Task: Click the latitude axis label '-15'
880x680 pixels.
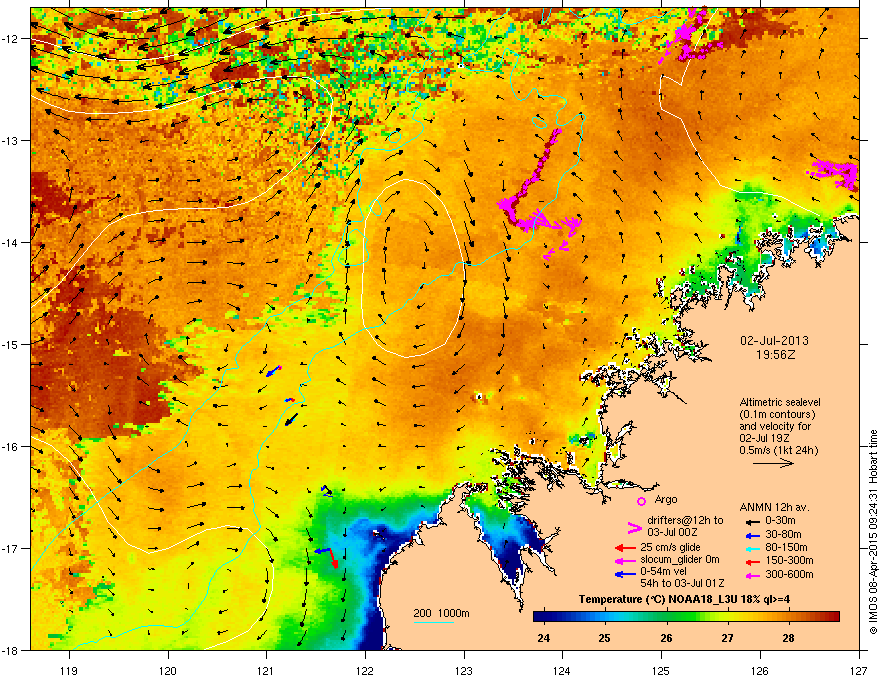Action: 11,344
